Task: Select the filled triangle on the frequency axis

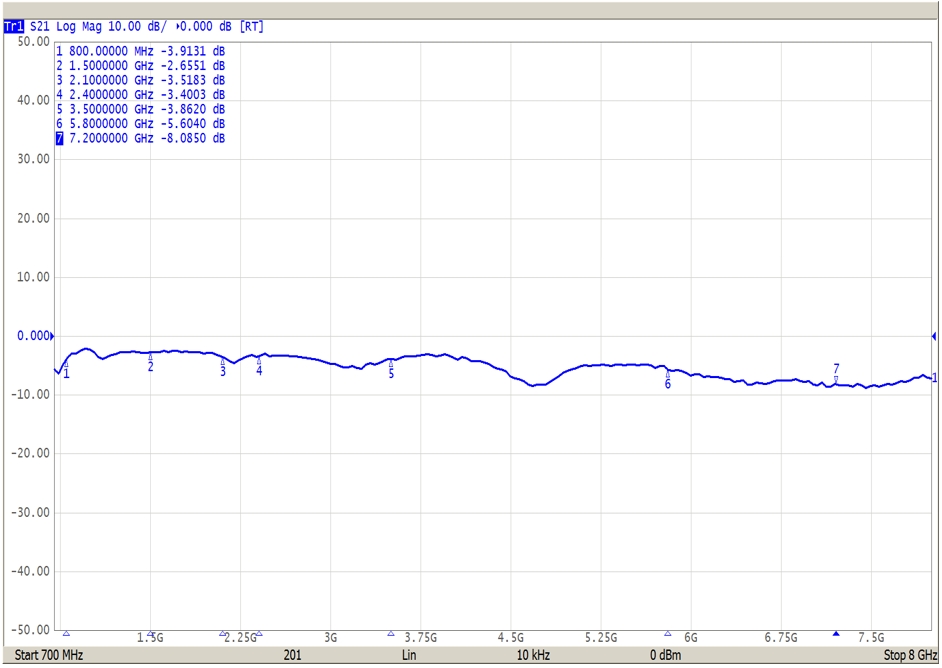Action: coord(836,634)
